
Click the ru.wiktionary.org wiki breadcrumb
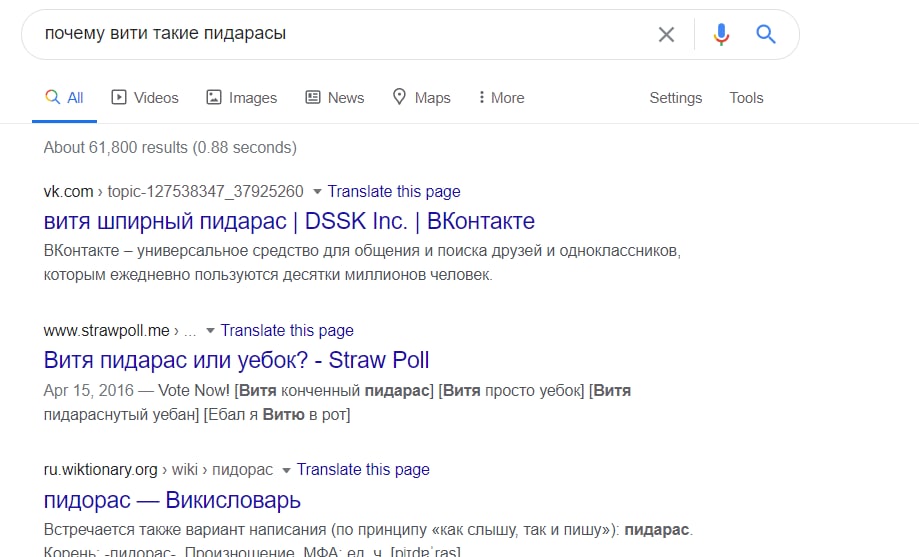(158, 470)
